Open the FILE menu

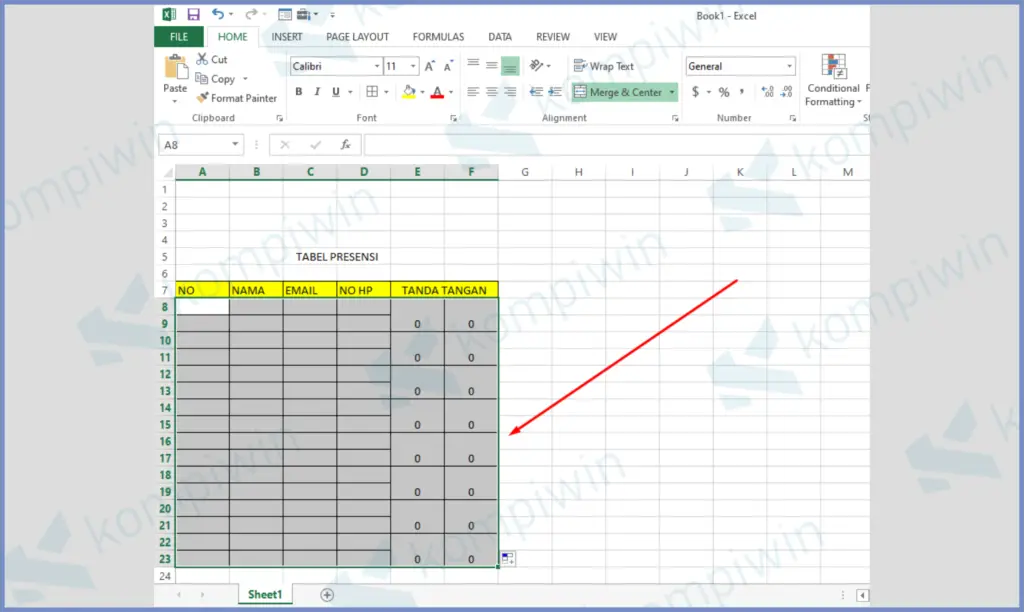pyautogui.click(x=178, y=36)
